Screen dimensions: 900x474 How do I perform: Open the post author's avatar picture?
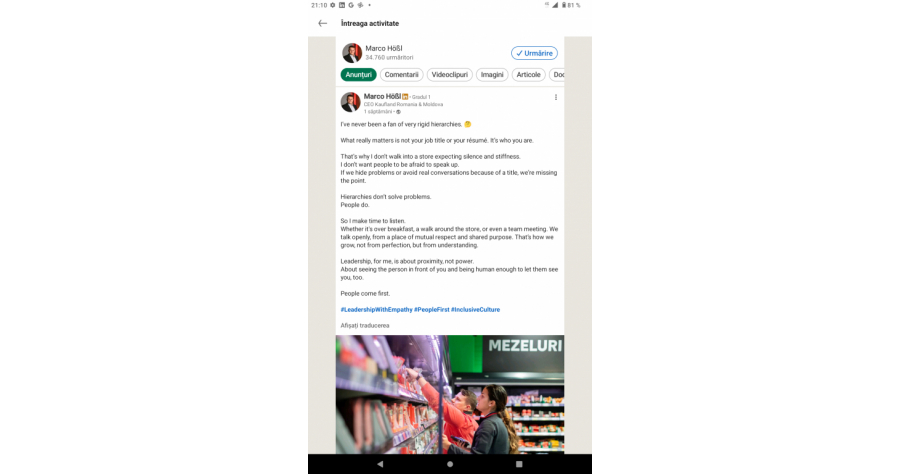350,103
